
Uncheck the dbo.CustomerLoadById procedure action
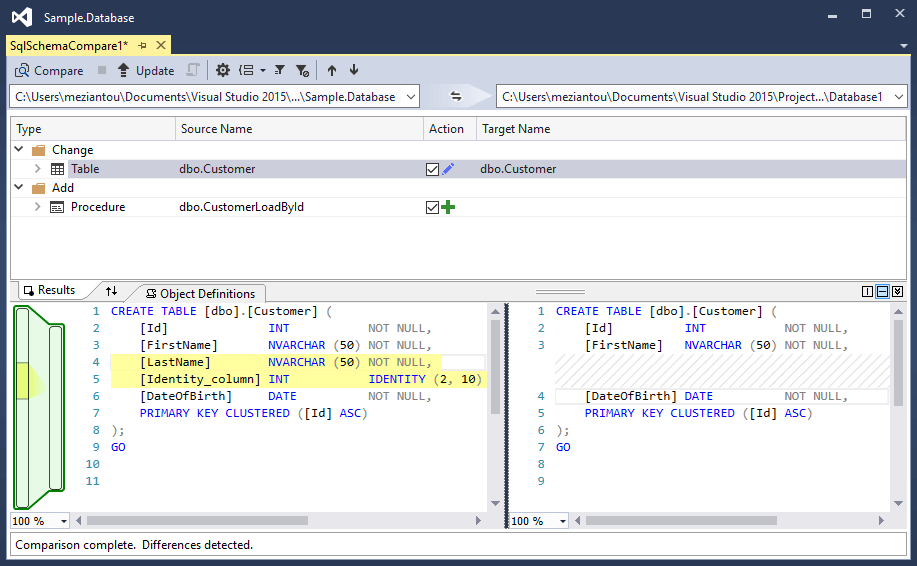[x=432, y=207]
